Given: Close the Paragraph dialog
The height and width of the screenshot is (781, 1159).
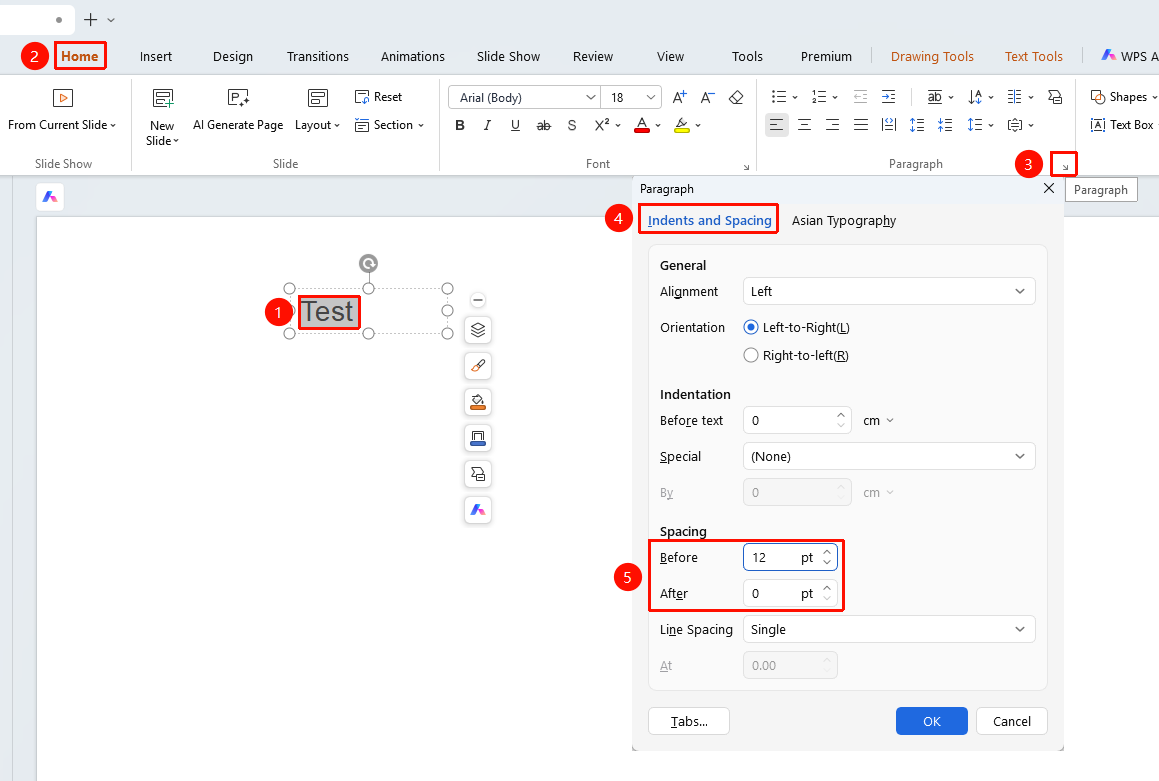Looking at the screenshot, I should tap(1048, 188).
